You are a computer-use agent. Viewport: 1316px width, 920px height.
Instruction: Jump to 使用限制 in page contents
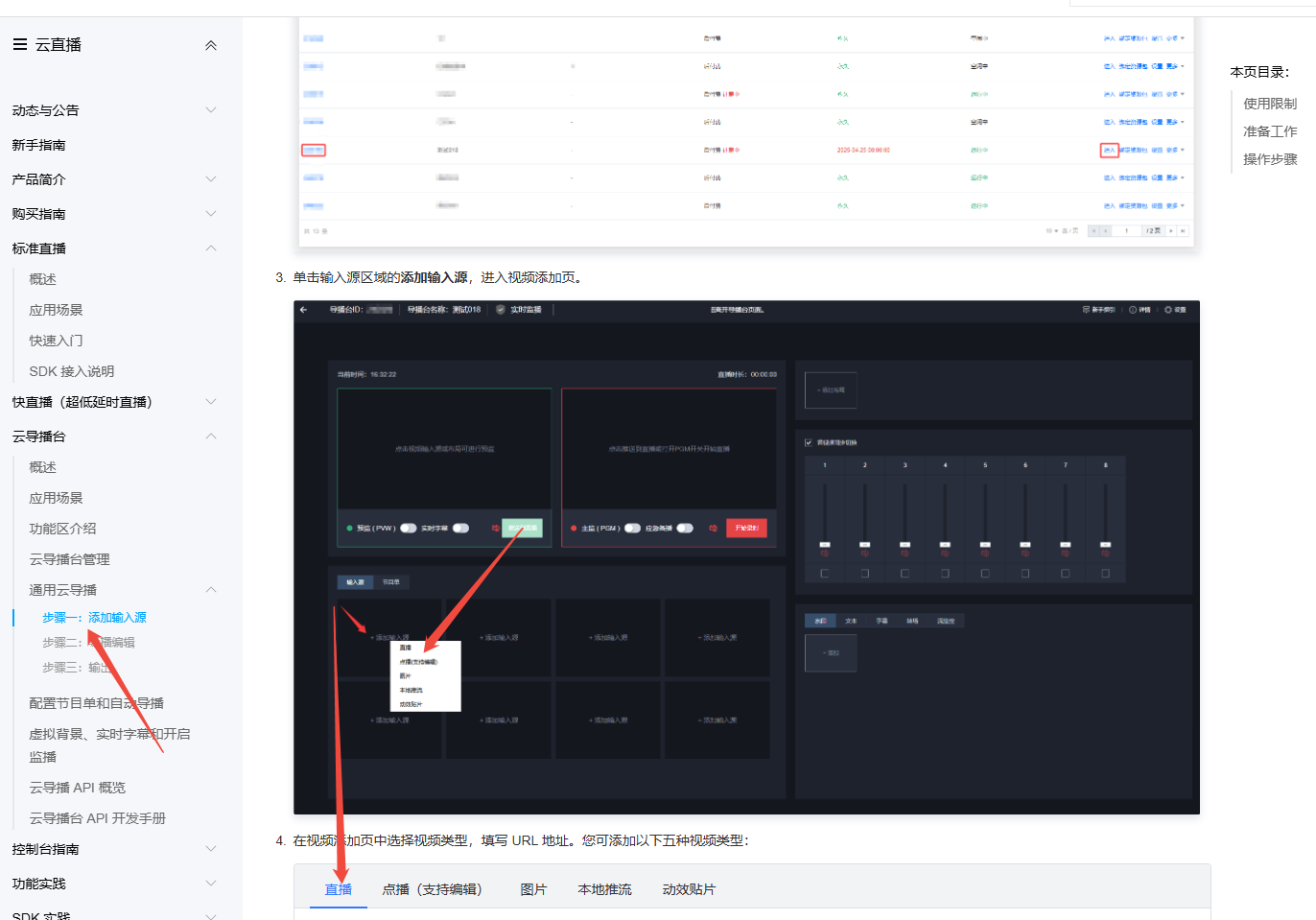coord(1270,104)
